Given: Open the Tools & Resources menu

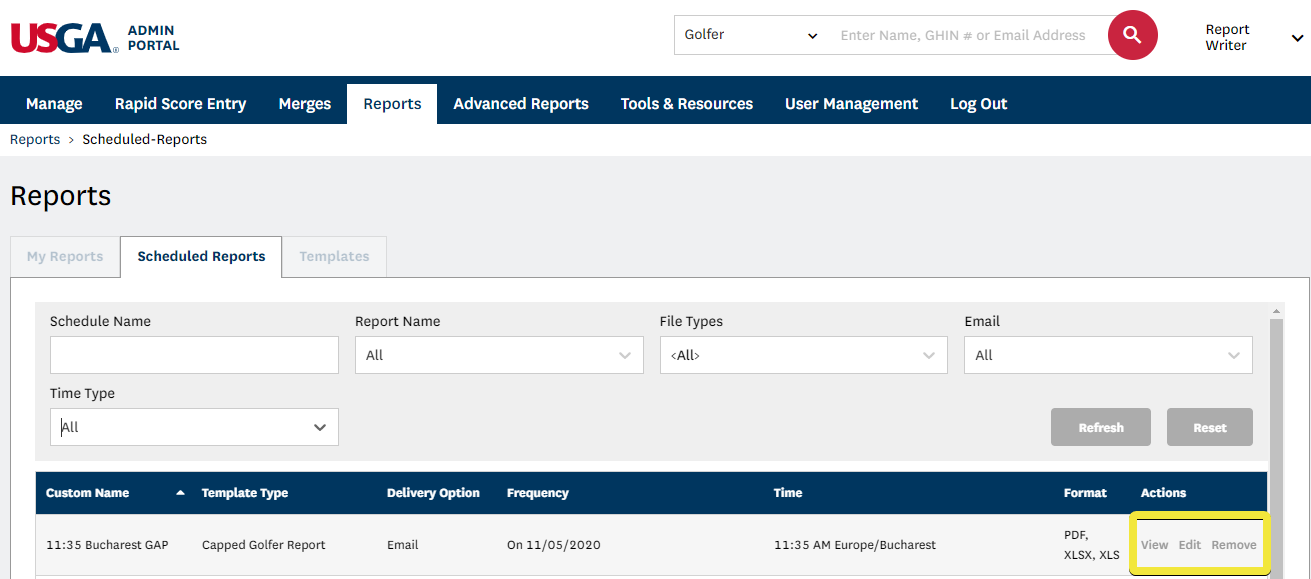Looking at the screenshot, I should pos(686,104).
